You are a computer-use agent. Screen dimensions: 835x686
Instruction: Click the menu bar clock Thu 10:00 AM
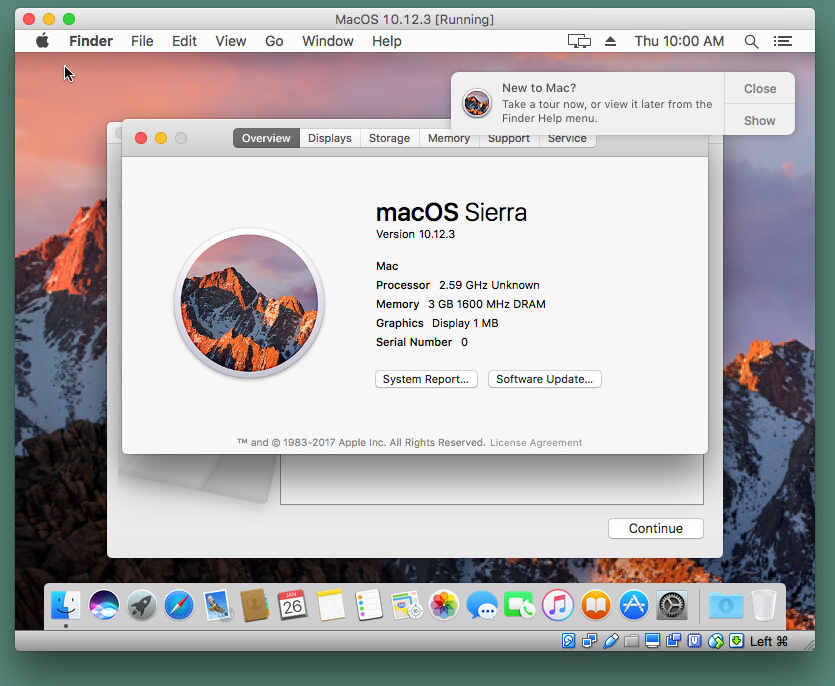(x=679, y=41)
